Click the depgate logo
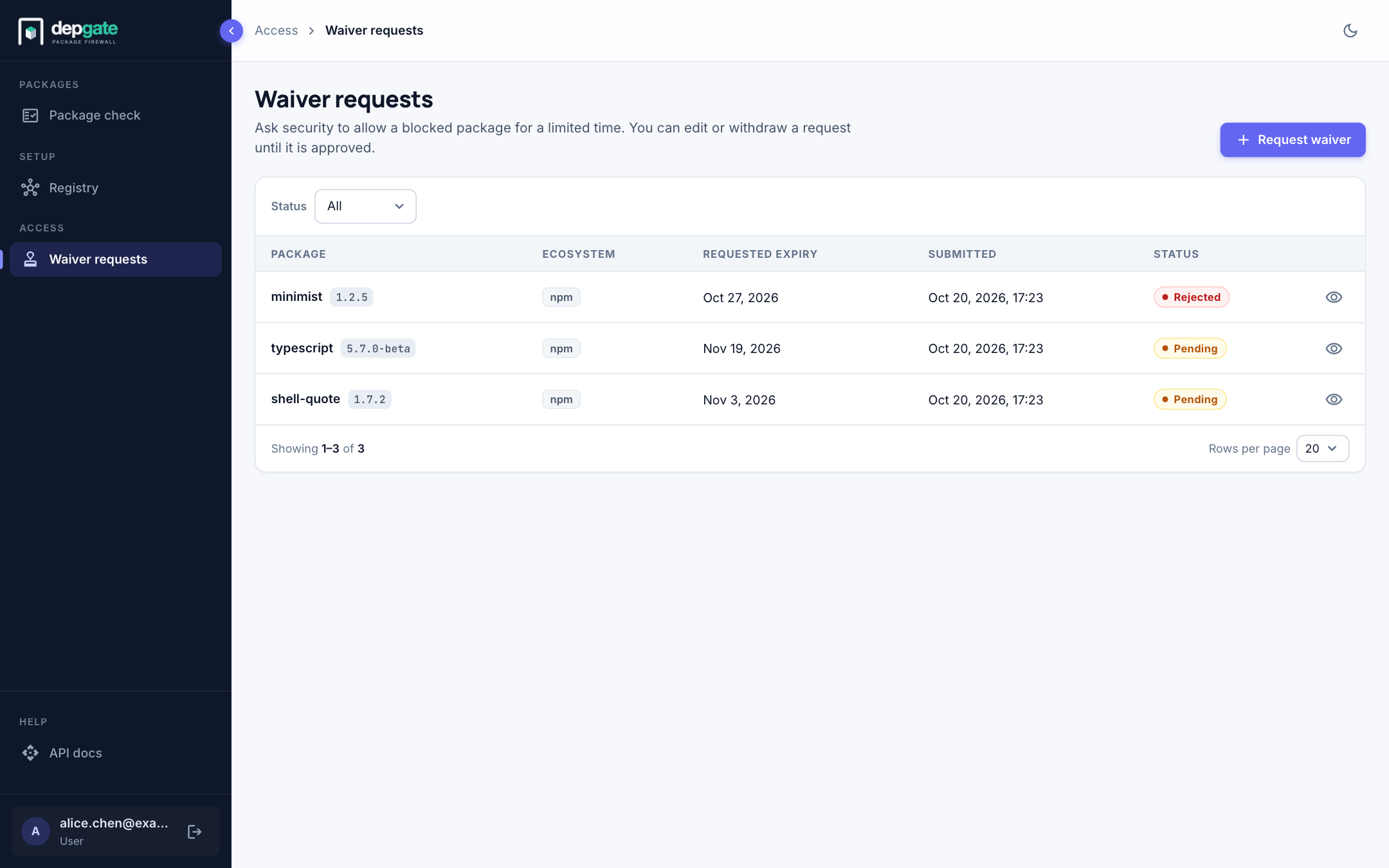This screenshot has height=868, width=1389. point(68,31)
